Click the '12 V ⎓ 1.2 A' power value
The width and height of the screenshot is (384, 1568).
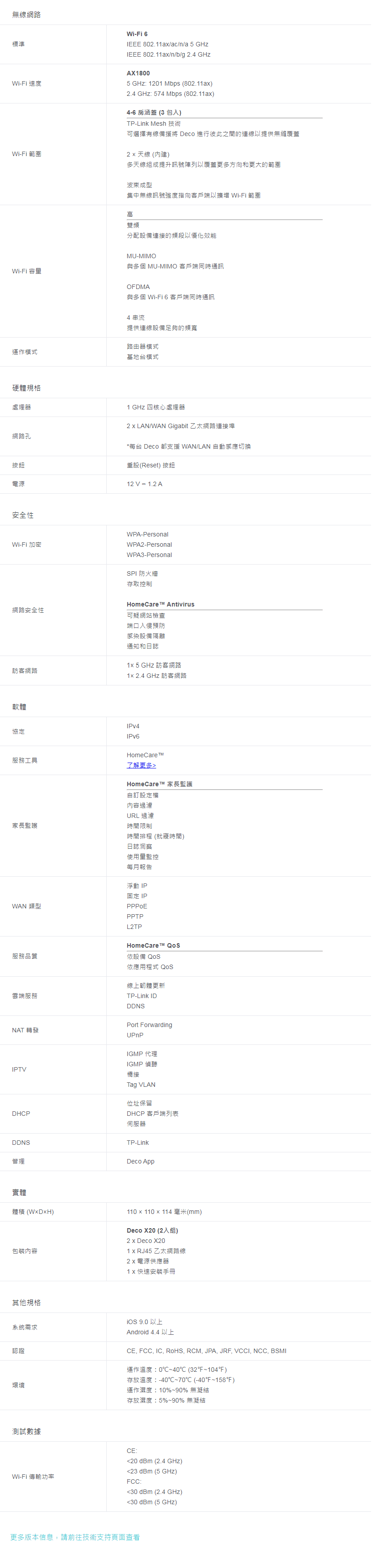pyautogui.click(x=145, y=484)
